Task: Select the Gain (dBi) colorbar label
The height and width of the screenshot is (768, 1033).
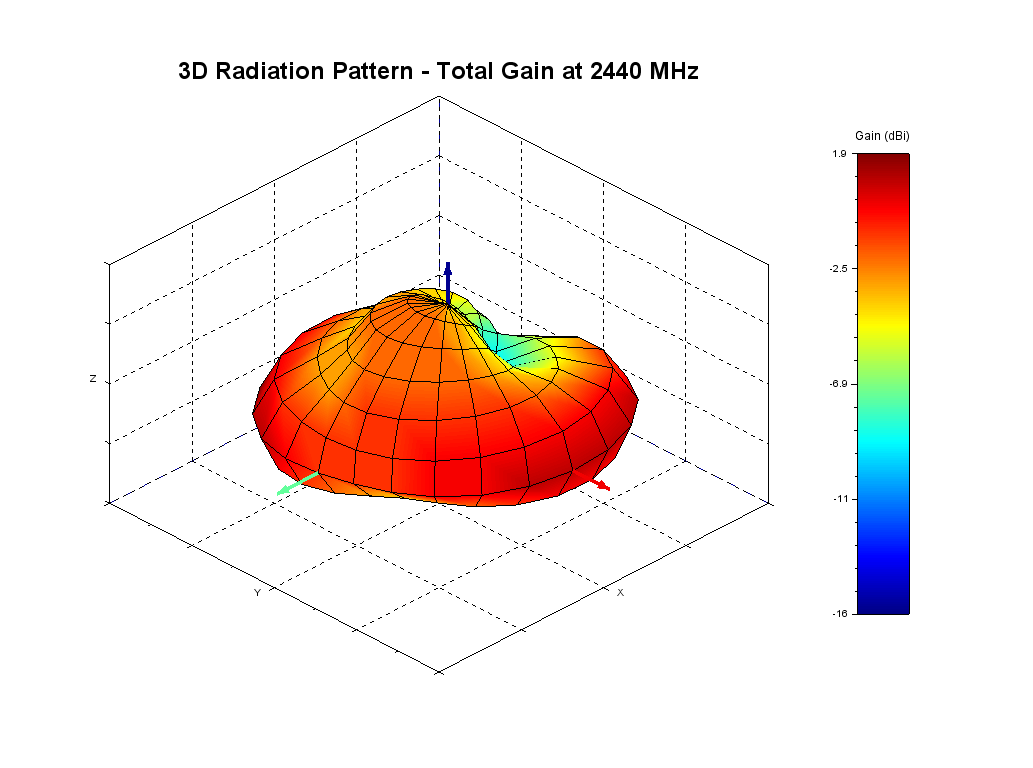Action: (x=882, y=135)
